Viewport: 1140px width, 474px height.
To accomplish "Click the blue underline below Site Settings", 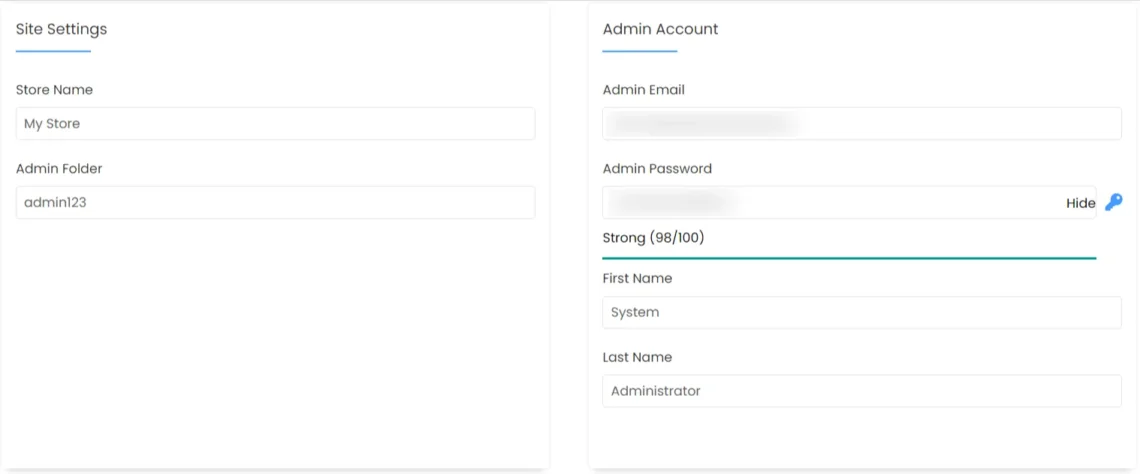I will 53,51.
